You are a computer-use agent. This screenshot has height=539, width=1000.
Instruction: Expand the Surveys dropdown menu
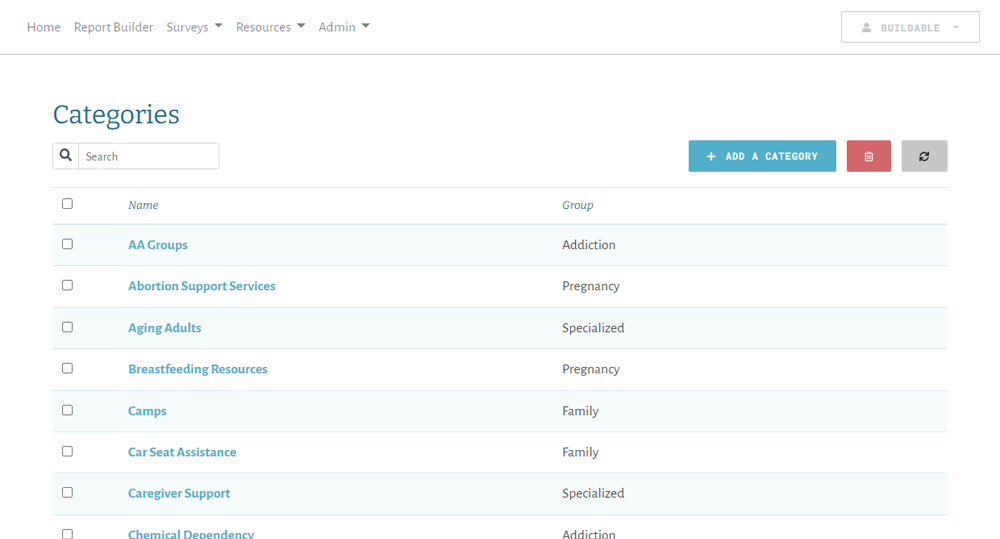tap(195, 27)
